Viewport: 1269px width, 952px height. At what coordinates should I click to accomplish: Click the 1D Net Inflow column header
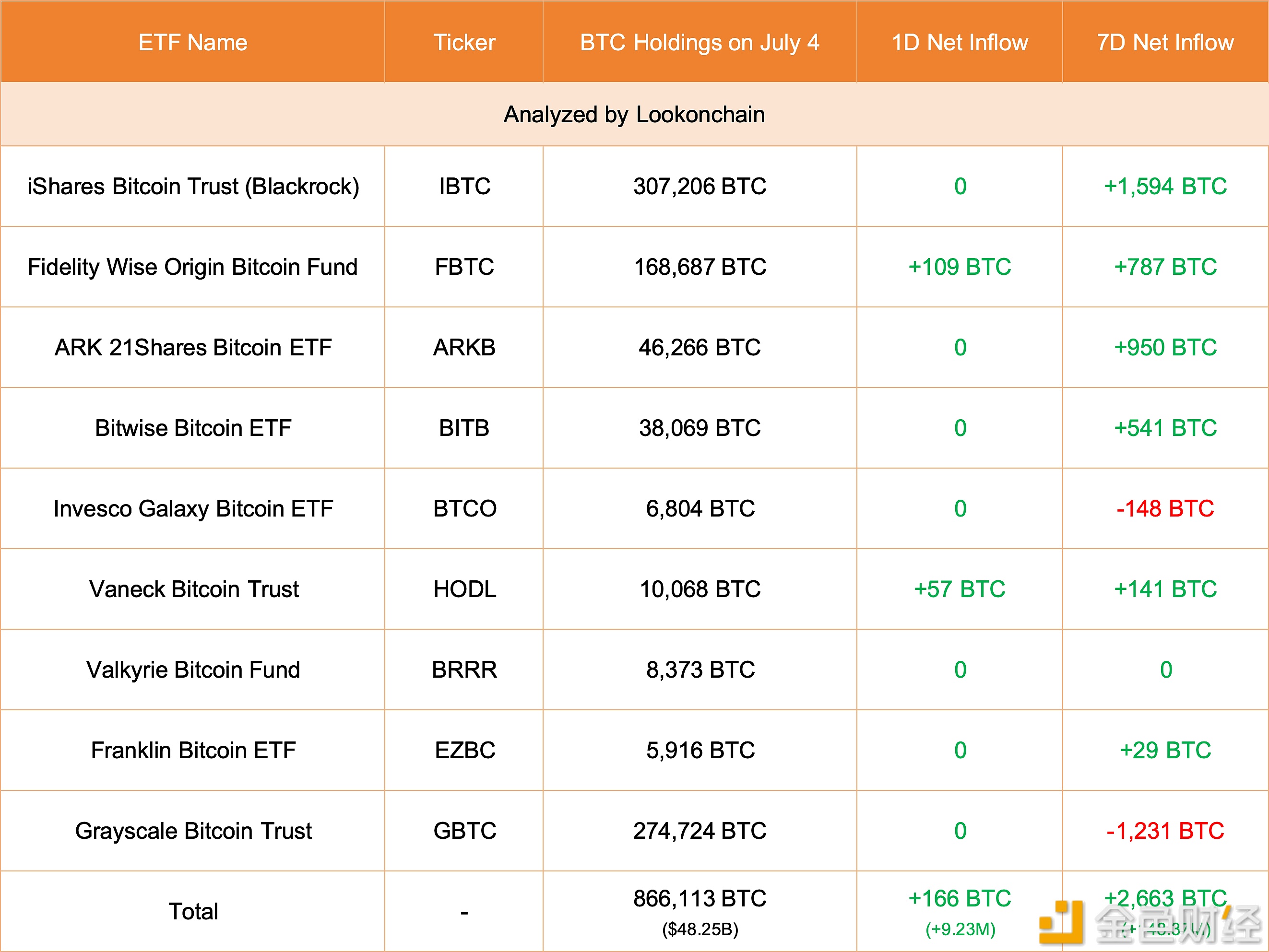[x=960, y=42]
